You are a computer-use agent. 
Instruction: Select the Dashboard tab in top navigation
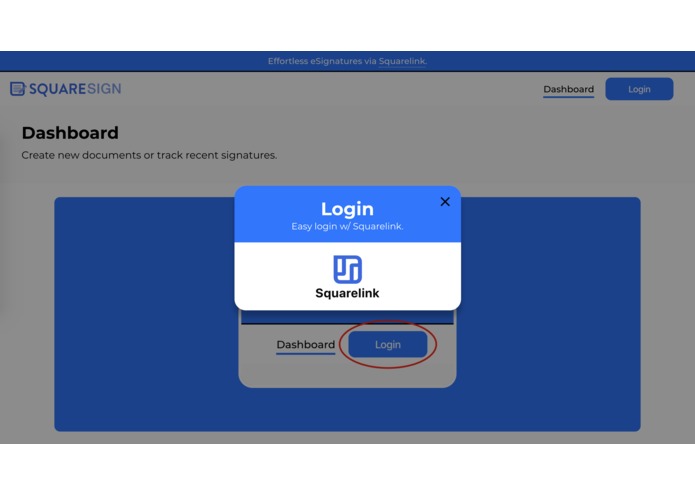(569, 89)
